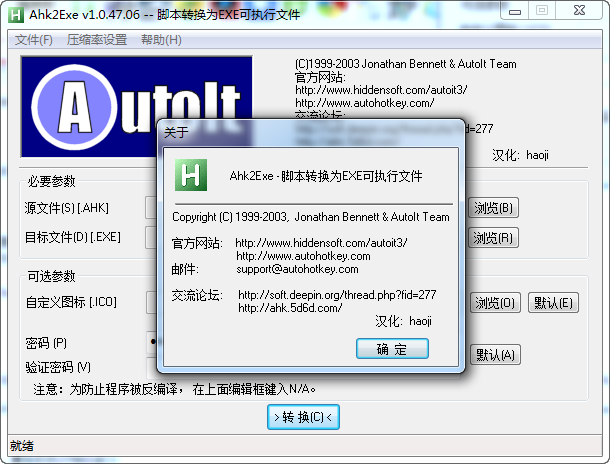The image size is (610, 464).
Task: Click the 密码 (P) label
Action: pyautogui.click(x=46, y=343)
